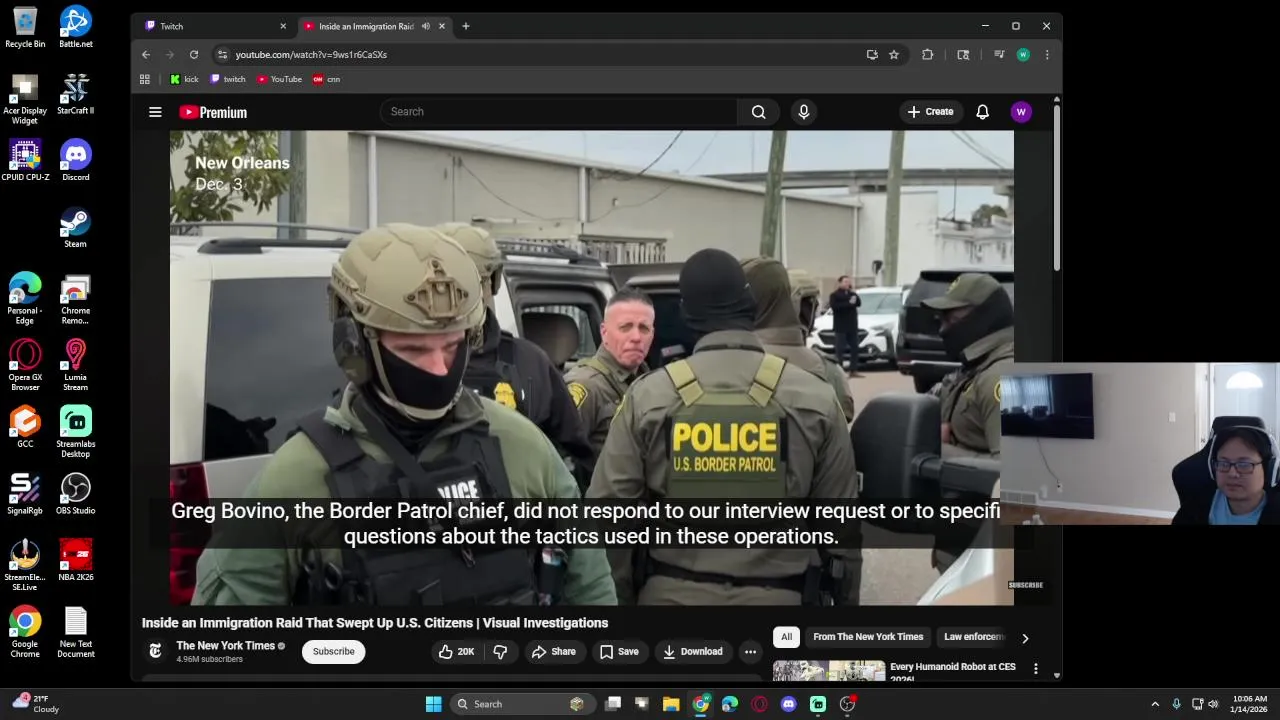Show hidden system tray icons

1155,704
